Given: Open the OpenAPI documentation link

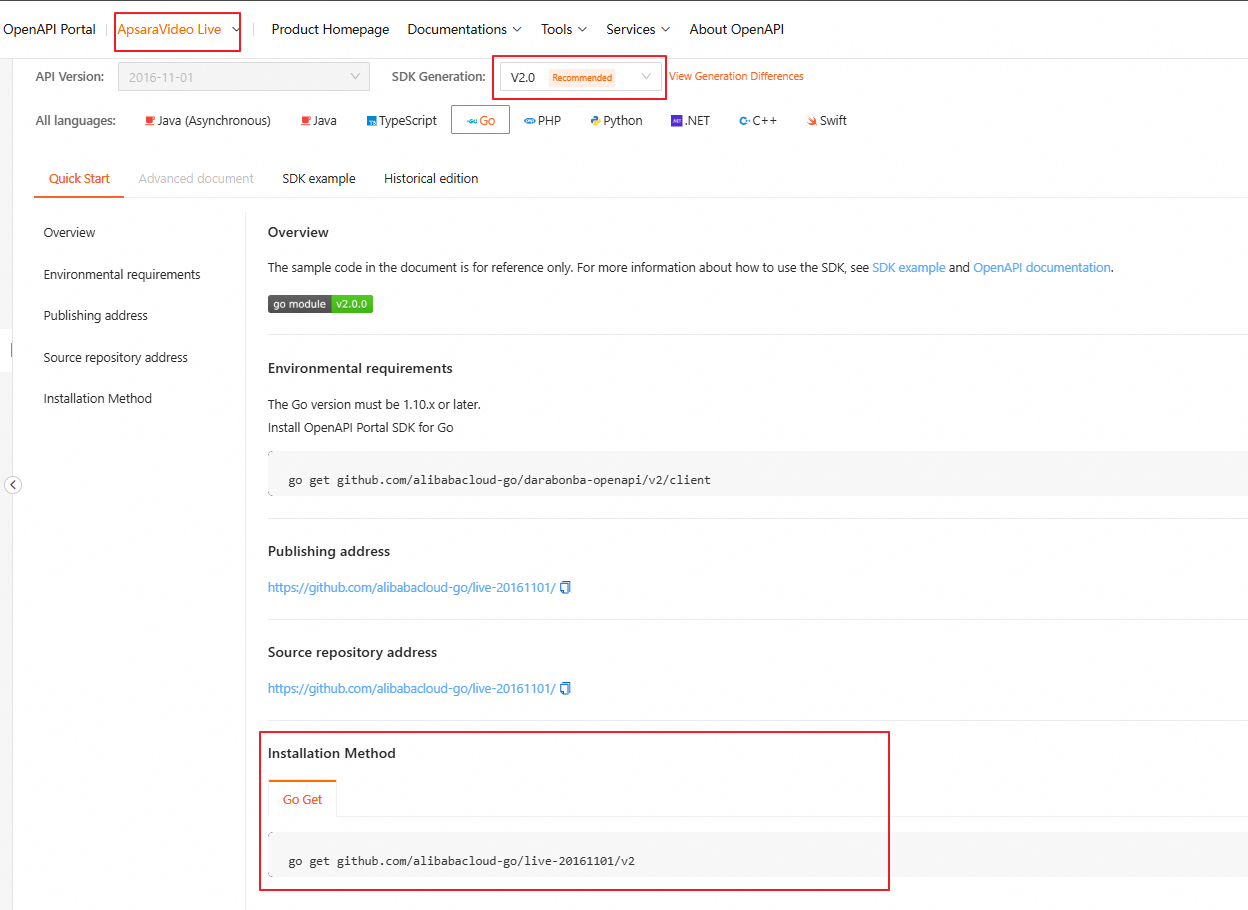Looking at the screenshot, I should (1042, 267).
